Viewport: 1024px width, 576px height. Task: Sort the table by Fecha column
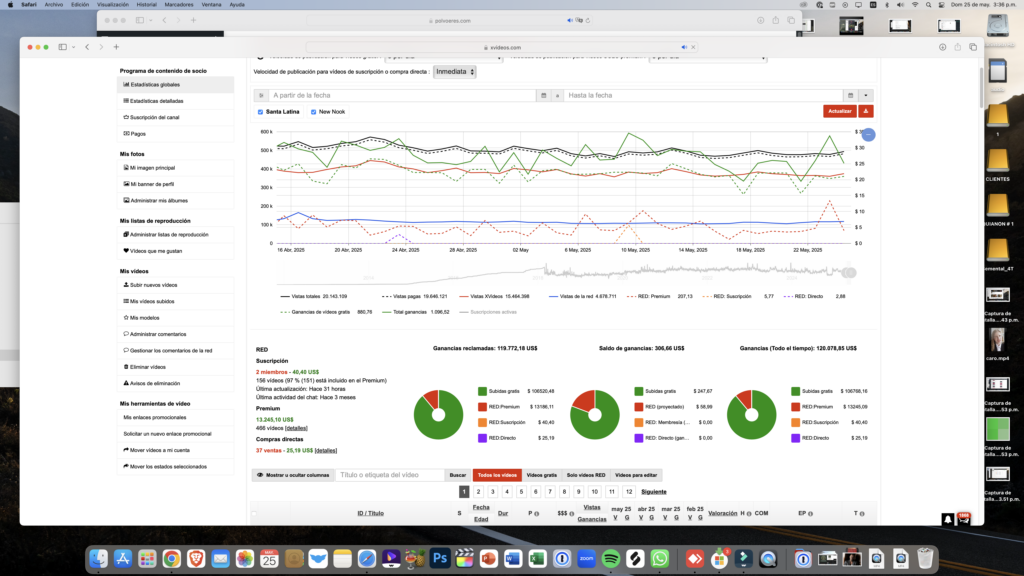481,507
